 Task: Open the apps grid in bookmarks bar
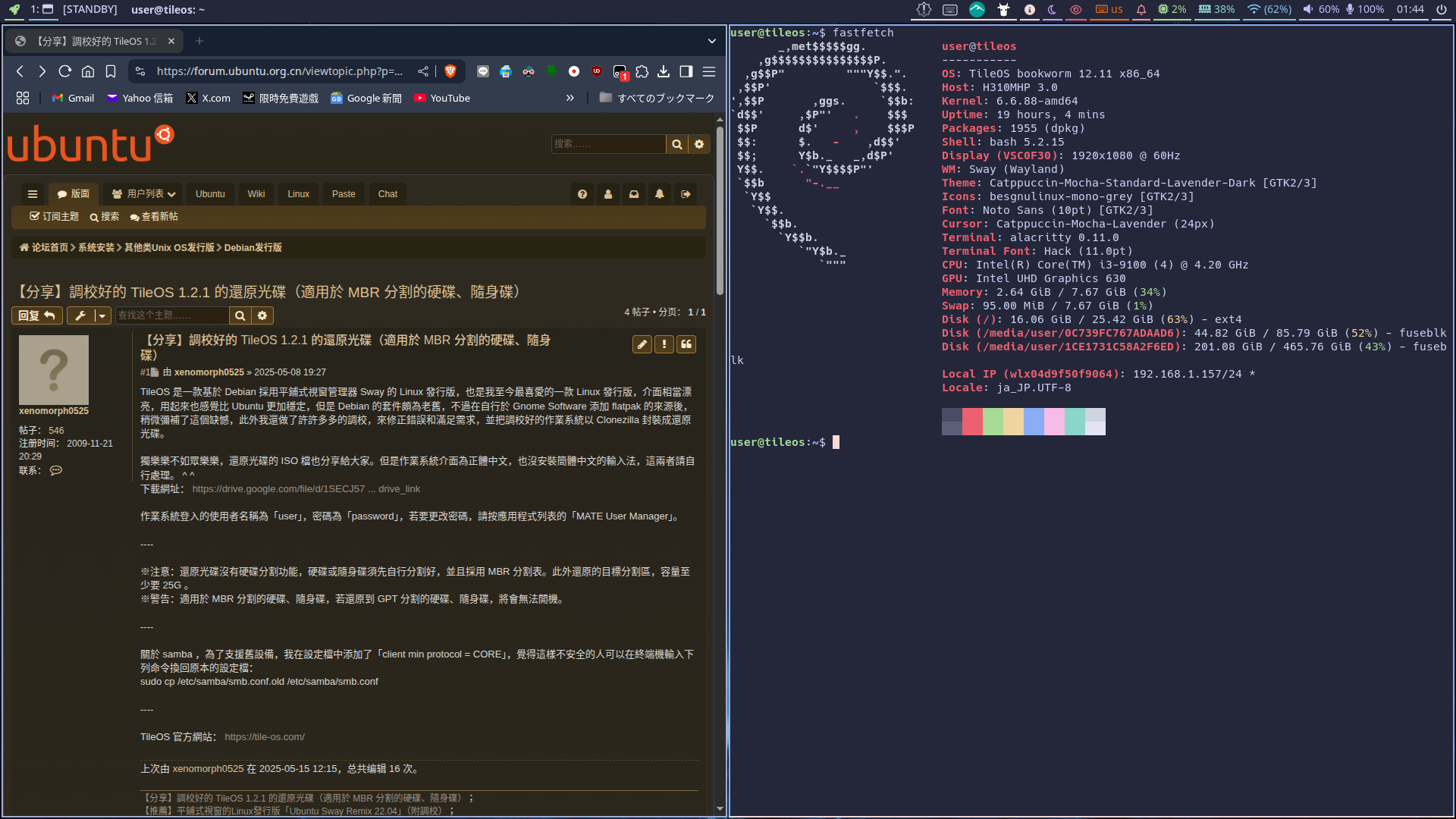coord(23,98)
